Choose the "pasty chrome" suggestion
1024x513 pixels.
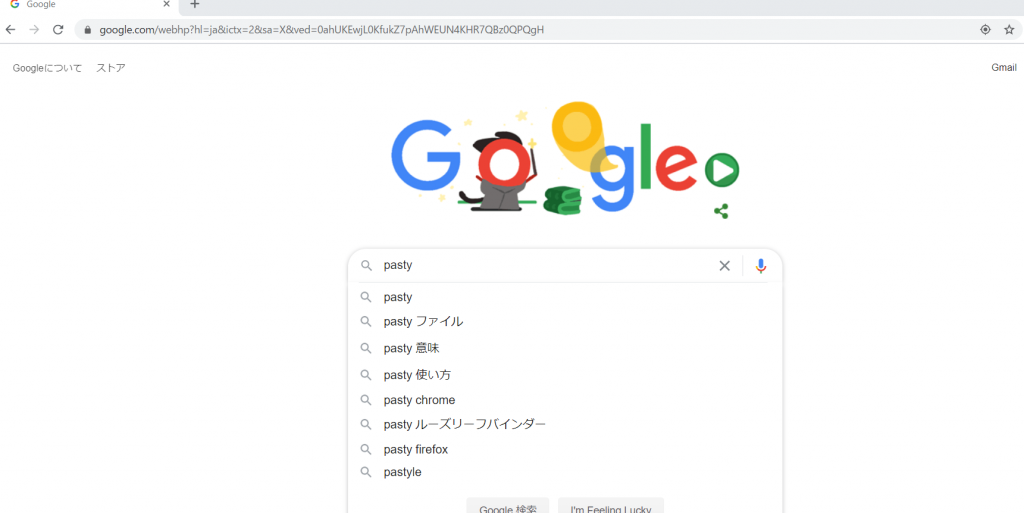[x=419, y=400]
